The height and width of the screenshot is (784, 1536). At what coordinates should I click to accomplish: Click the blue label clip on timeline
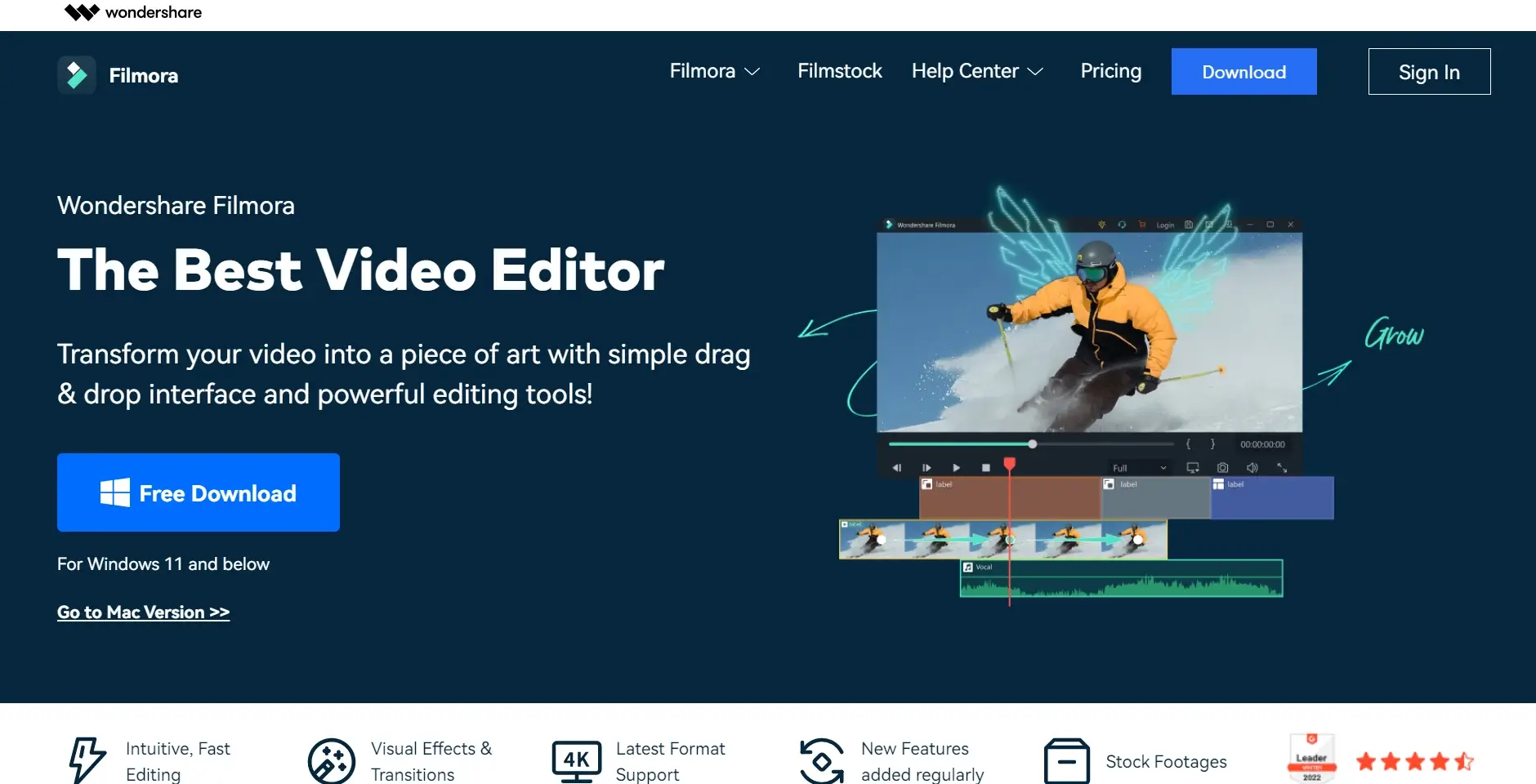[x=1272, y=497]
